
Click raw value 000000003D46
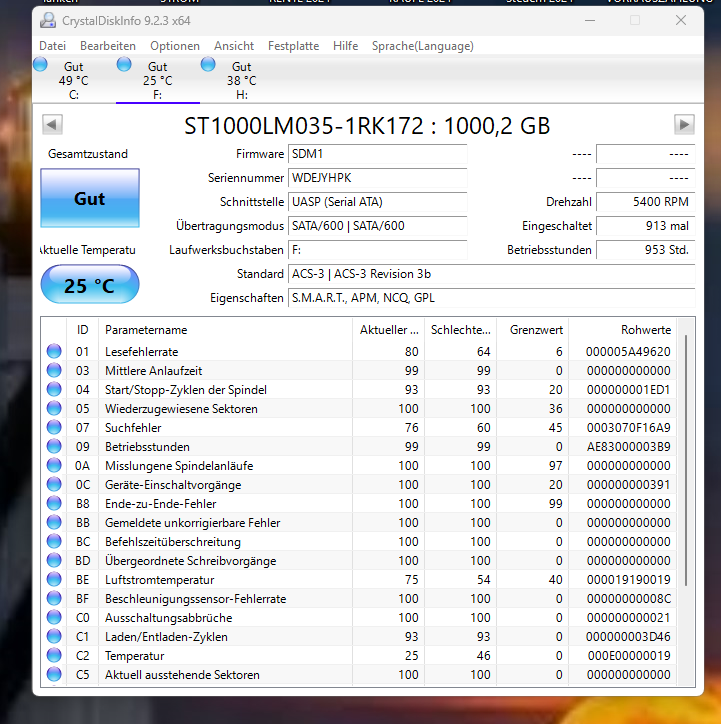(x=628, y=637)
